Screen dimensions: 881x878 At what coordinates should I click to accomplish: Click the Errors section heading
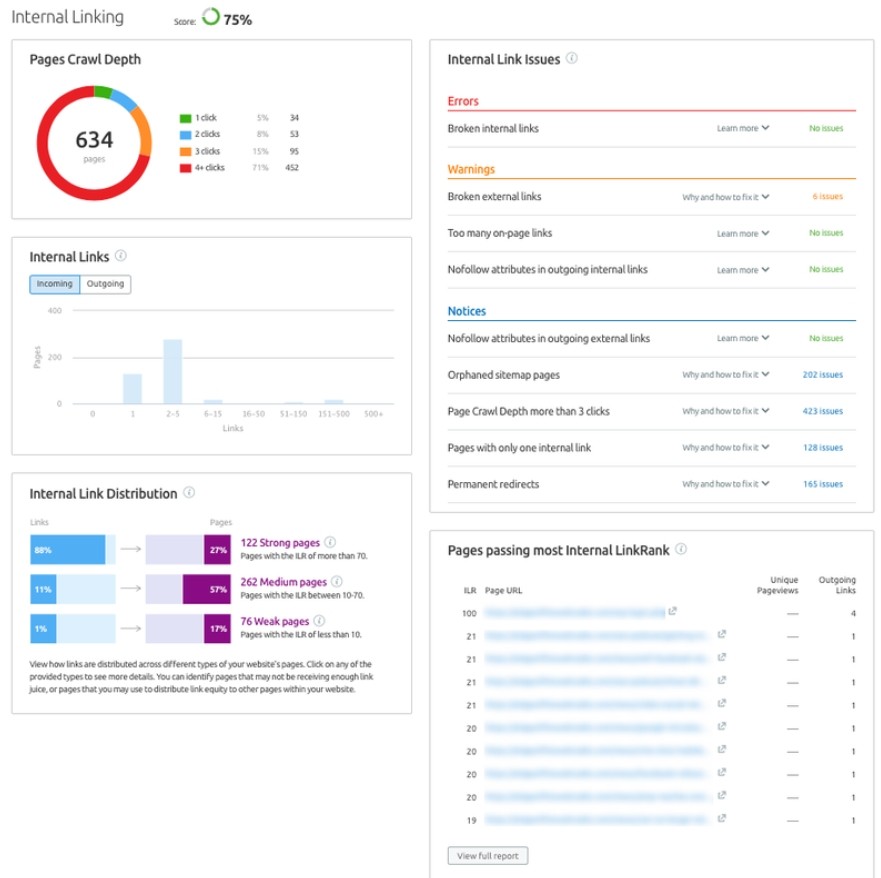(x=463, y=101)
